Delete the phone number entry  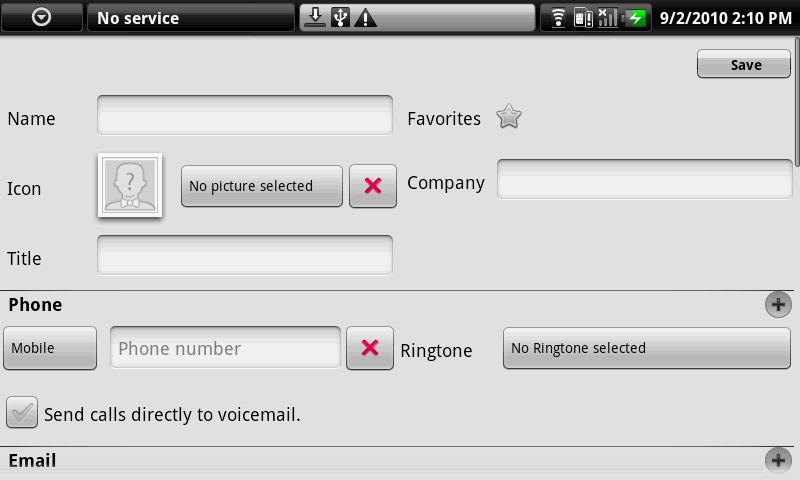[369, 348]
